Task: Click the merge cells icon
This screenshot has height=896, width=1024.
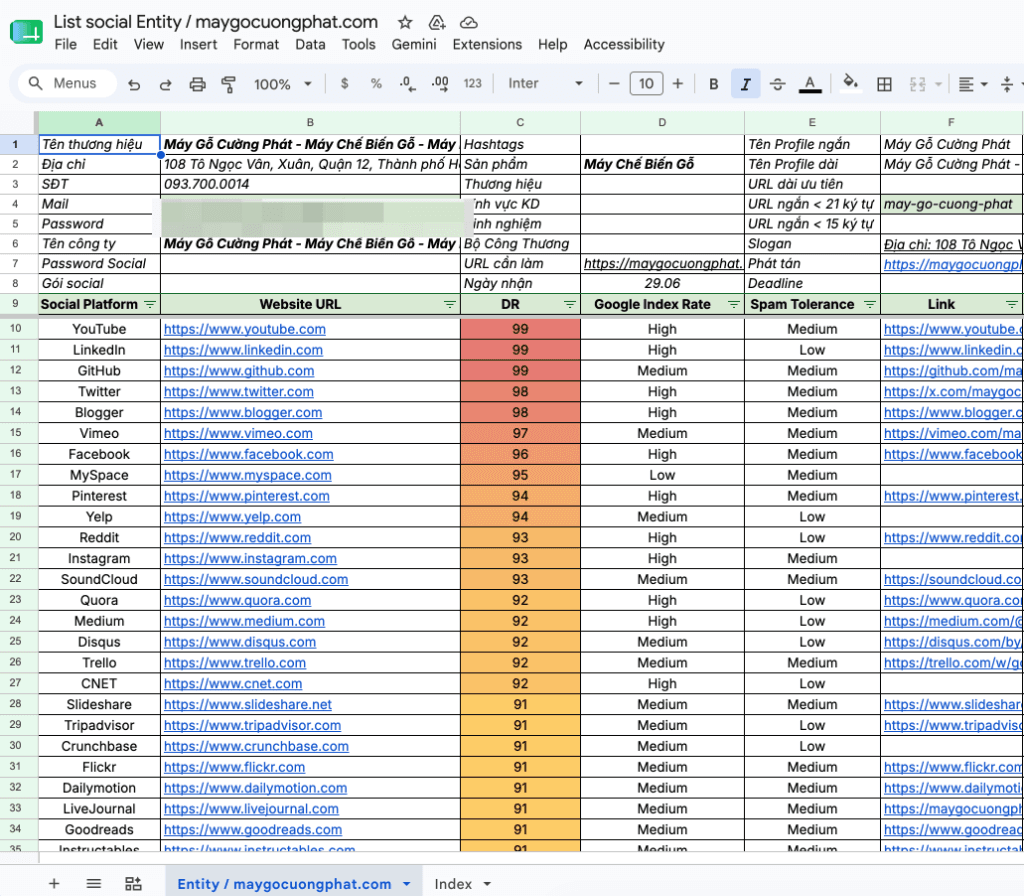Action: tap(918, 84)
